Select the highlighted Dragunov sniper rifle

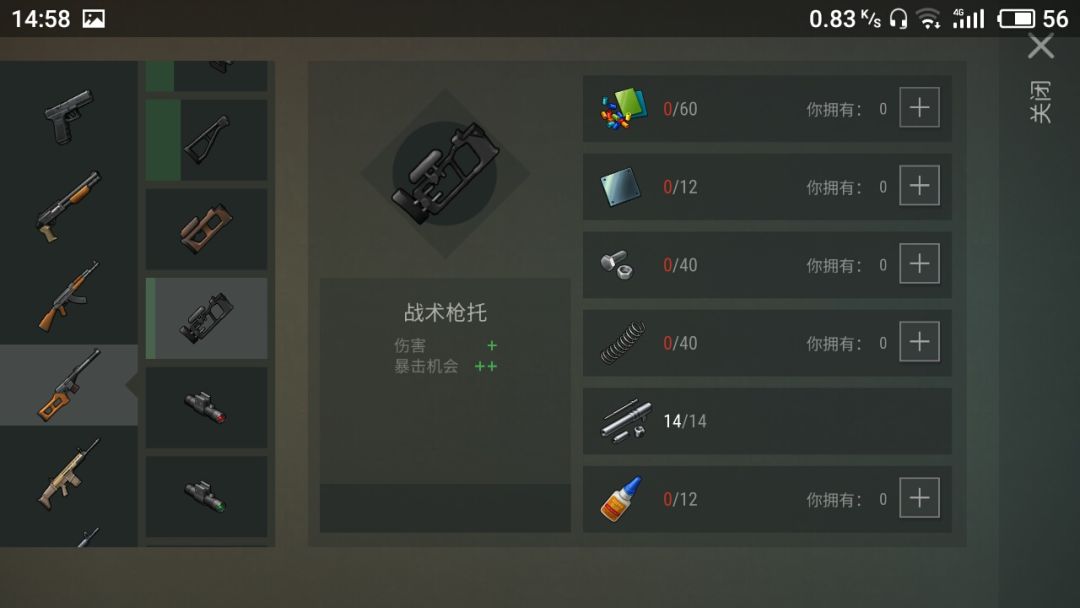click(69, 385)
